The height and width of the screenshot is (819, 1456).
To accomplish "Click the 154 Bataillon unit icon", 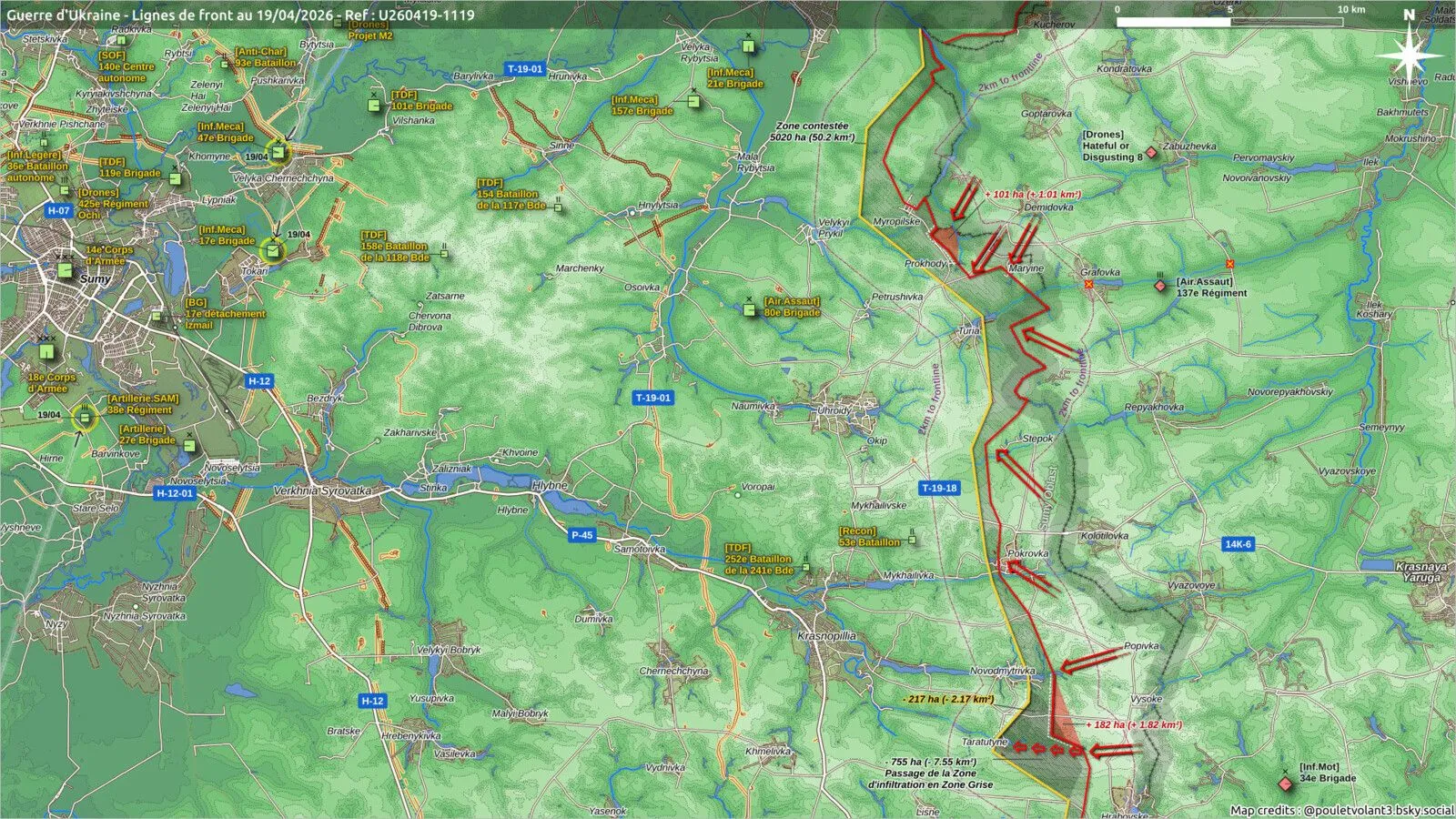I will click(557, 207).
